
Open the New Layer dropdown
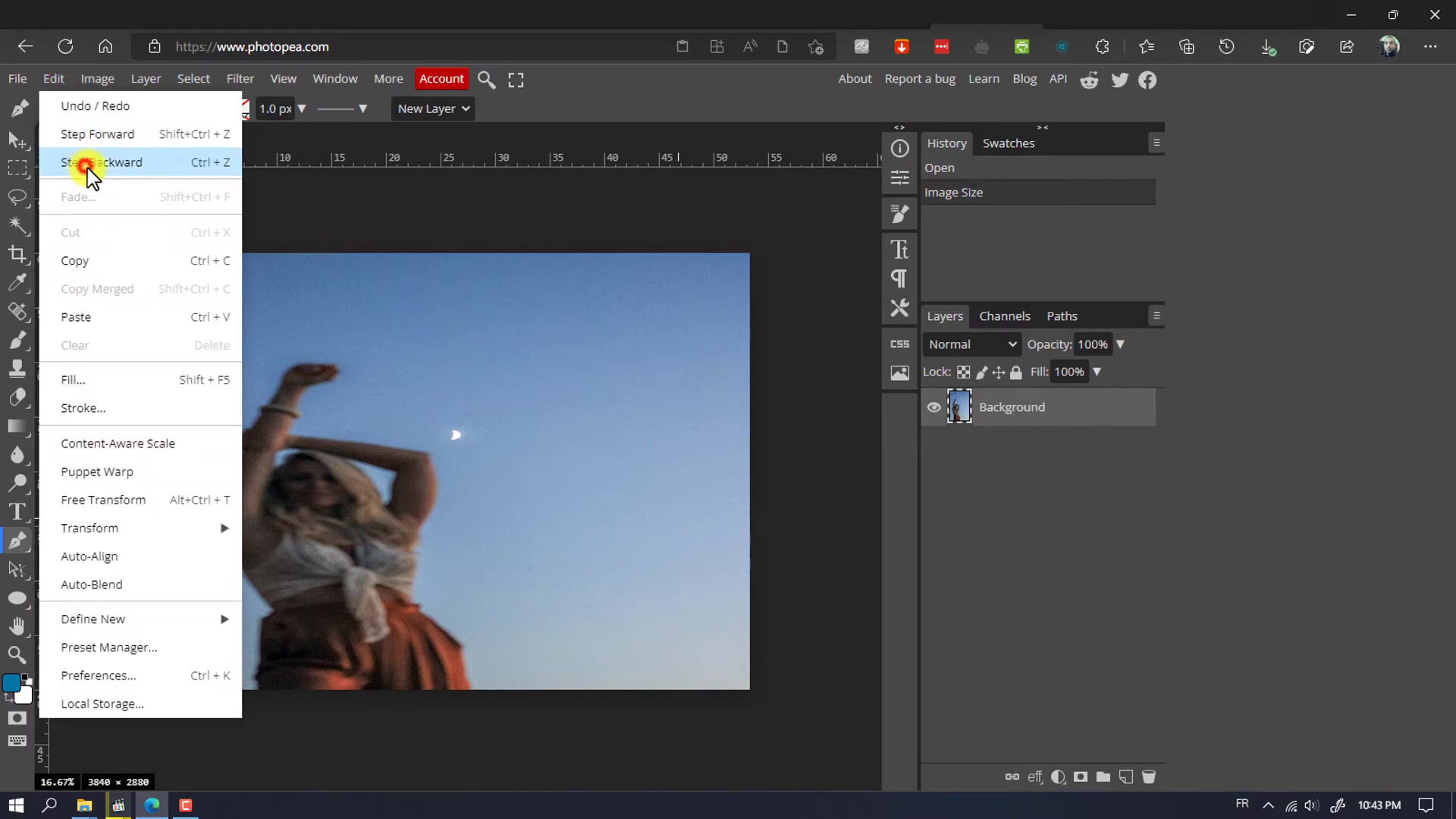pyautogui.click(x=432, y=108)
